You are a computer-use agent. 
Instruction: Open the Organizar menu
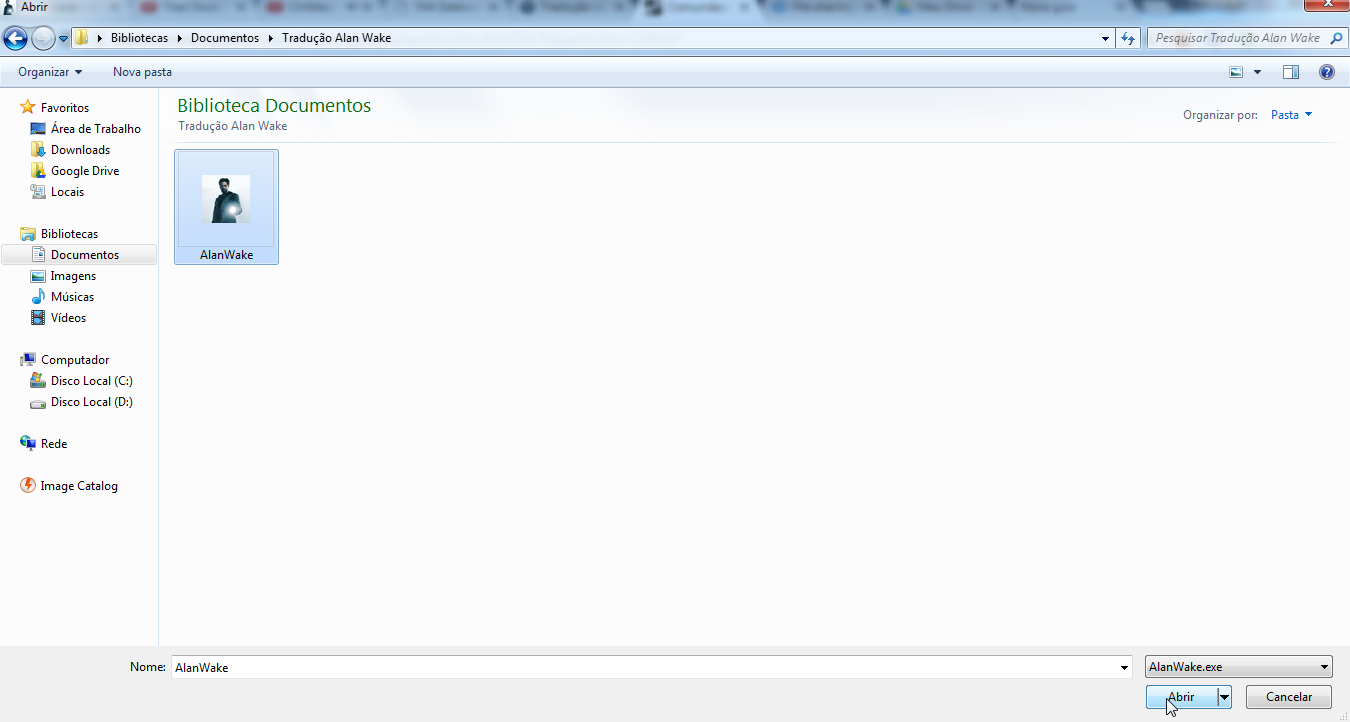point(50,72)
